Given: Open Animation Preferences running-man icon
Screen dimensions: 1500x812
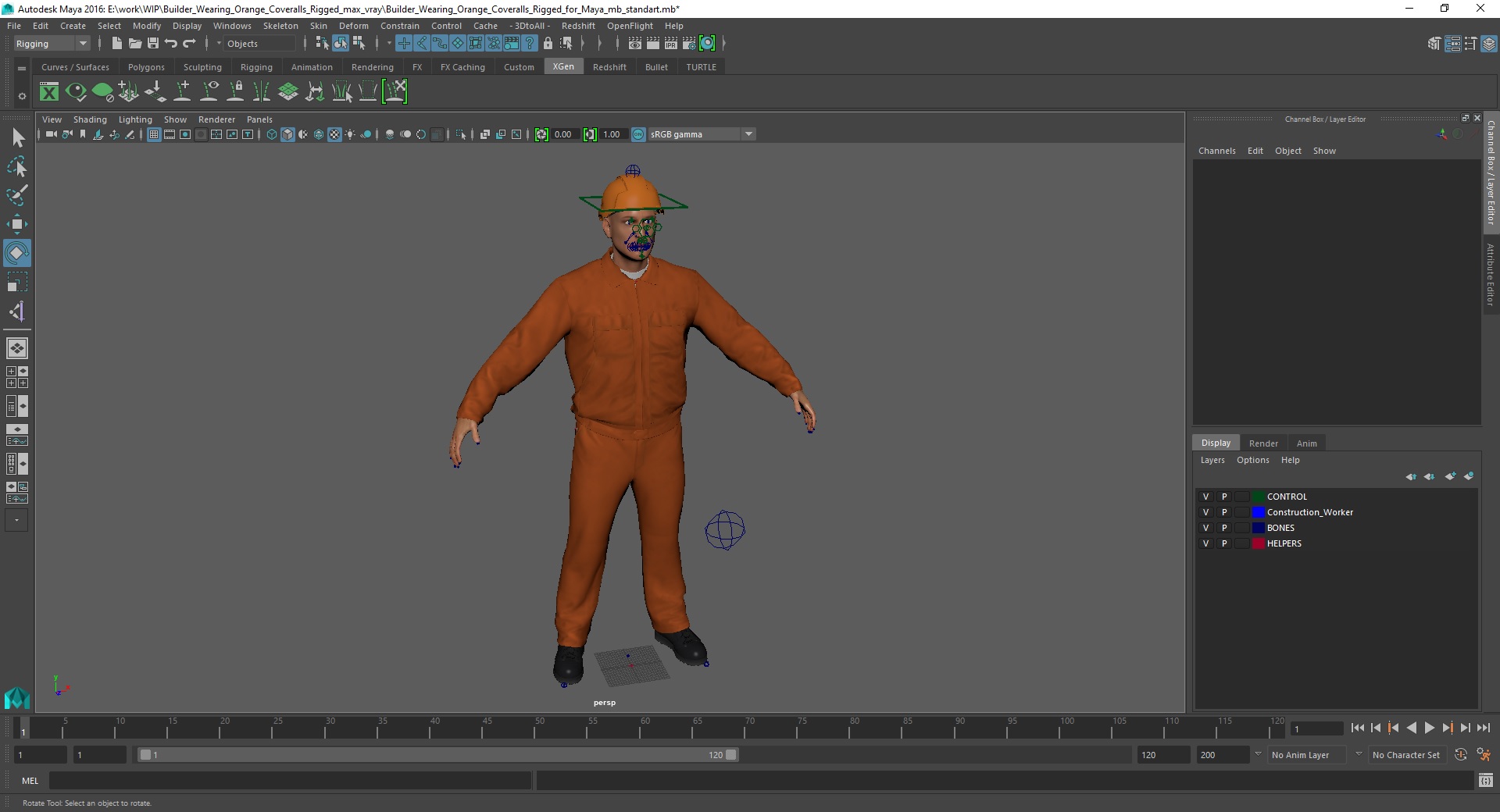Looking at the screenshot, I should (x=1484, y=755).
